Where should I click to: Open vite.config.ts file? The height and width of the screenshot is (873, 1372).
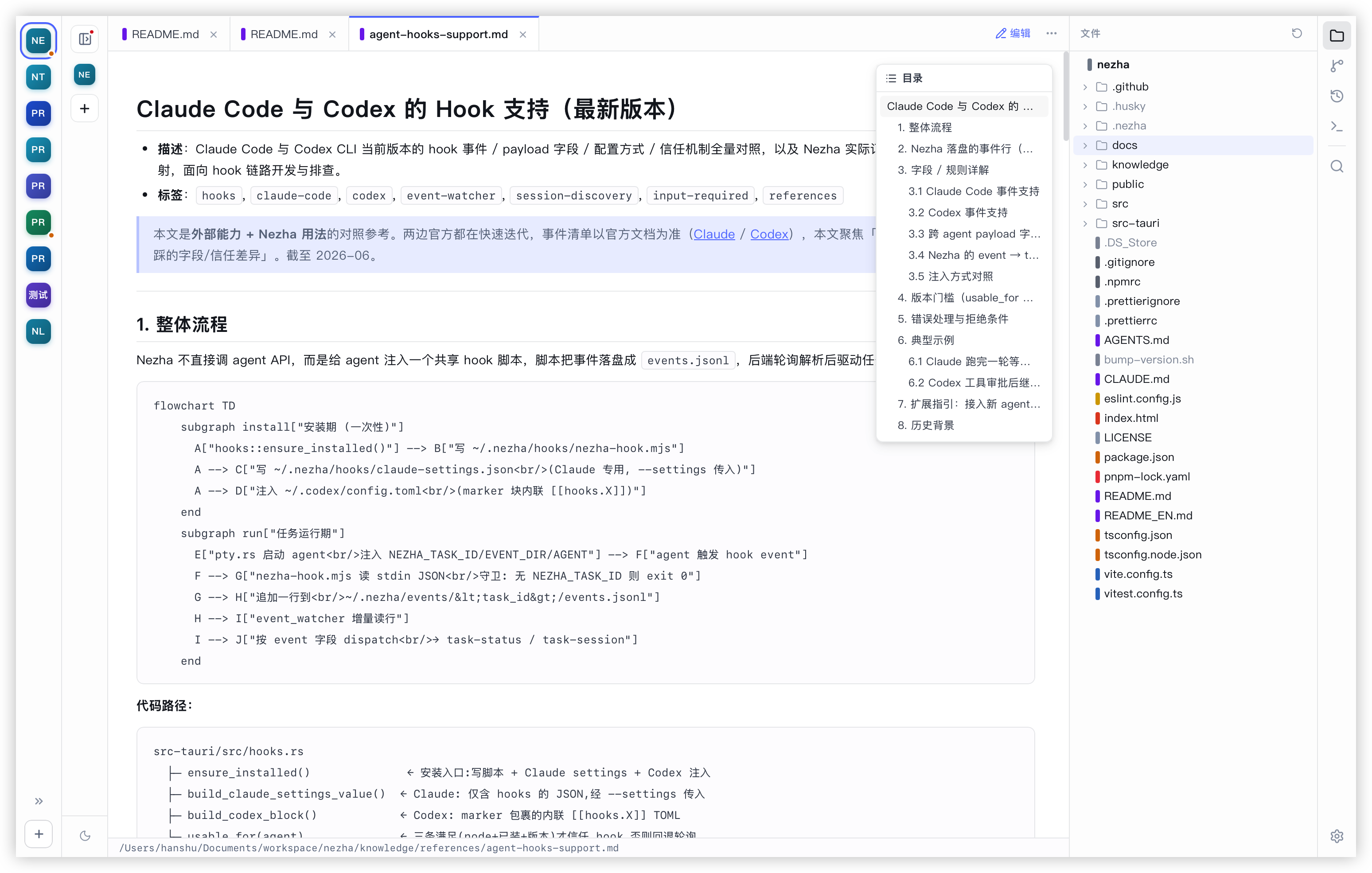tap(1193, 574)
